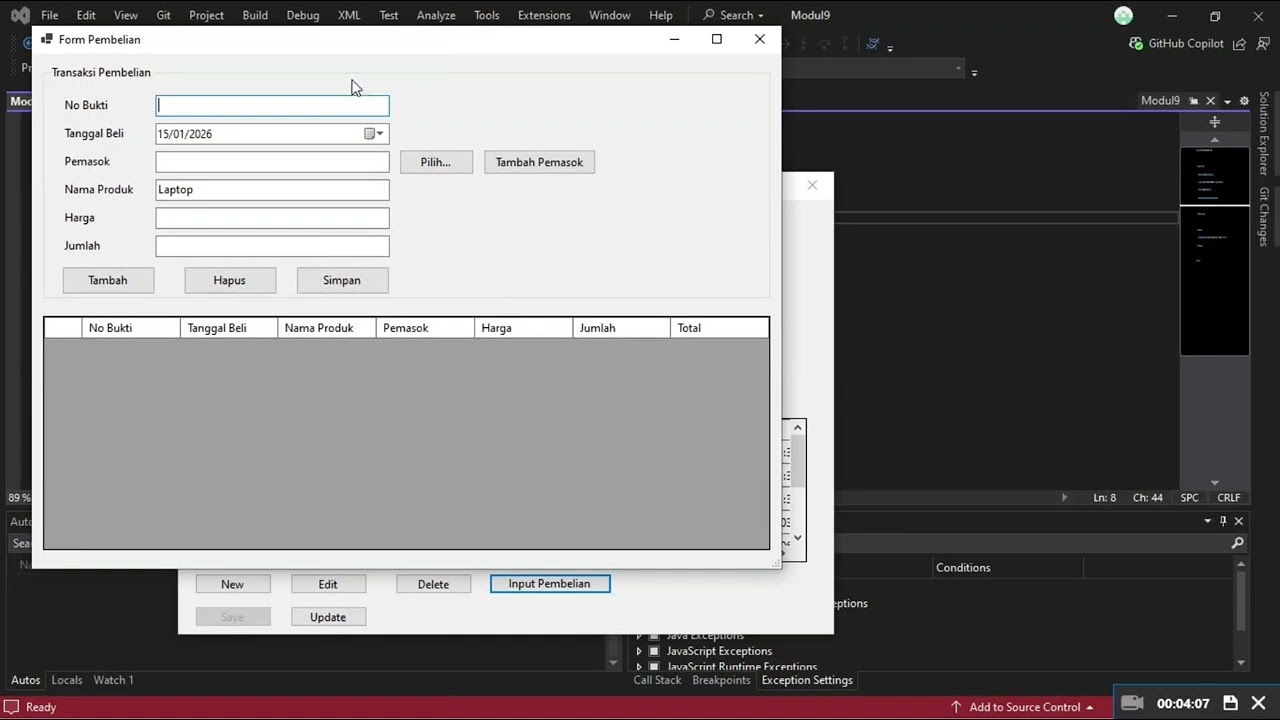This screenshot has width=1280, height=720.
Task: Click the Pilih... button
Action: [436, 162]
